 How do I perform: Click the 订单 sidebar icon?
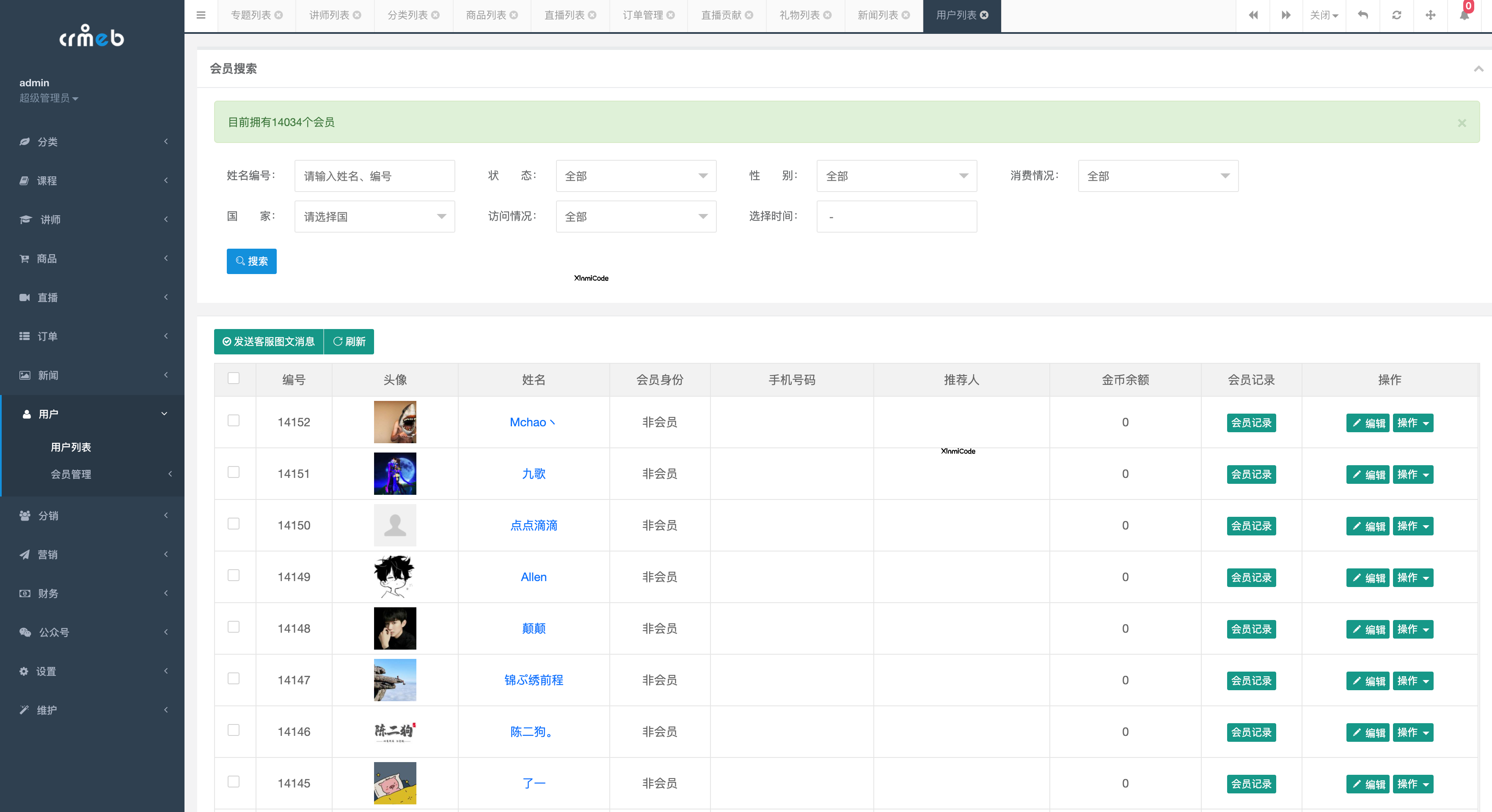click(25, 336)
